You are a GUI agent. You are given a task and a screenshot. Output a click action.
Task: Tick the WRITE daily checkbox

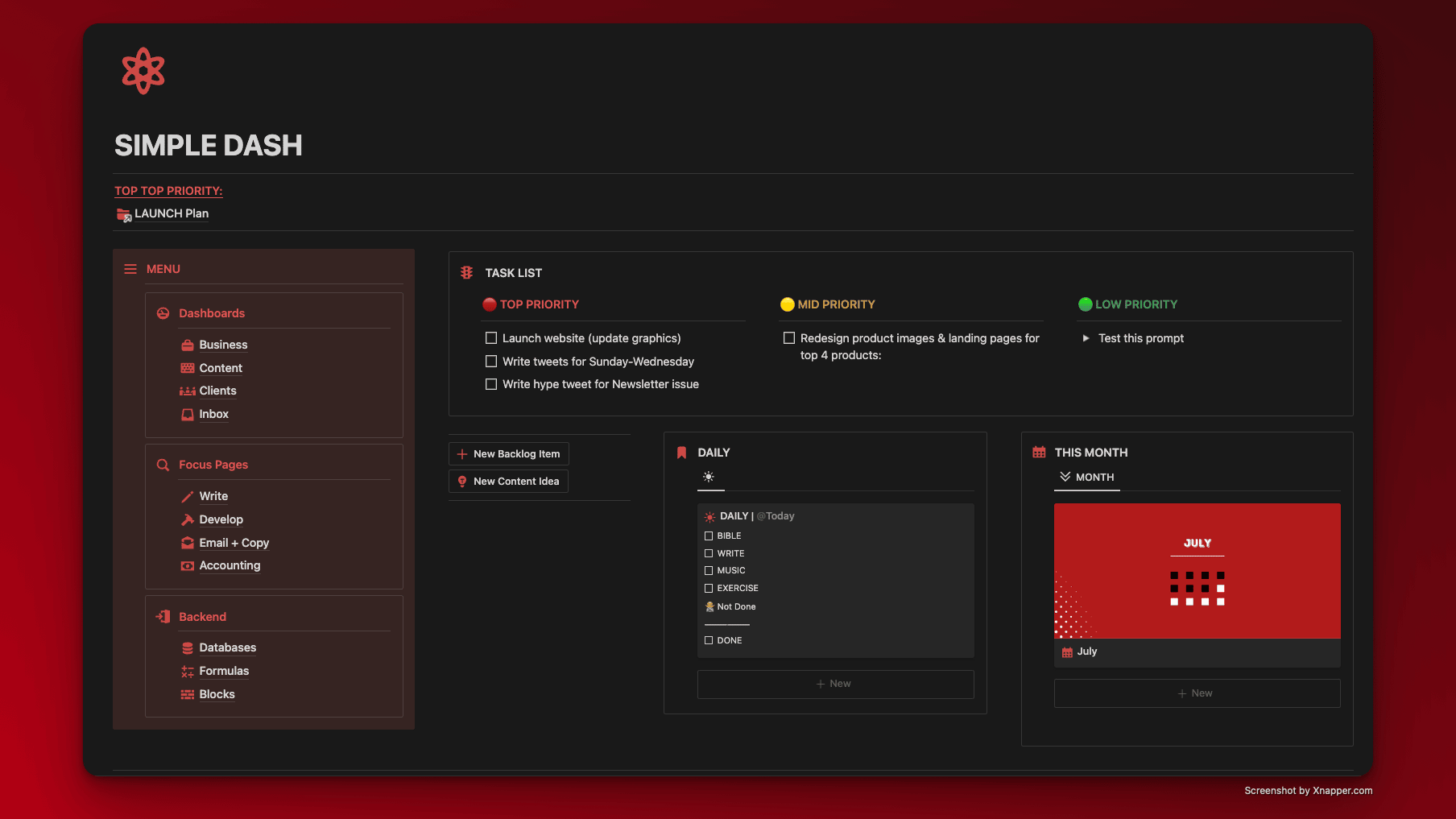(709, 553)
